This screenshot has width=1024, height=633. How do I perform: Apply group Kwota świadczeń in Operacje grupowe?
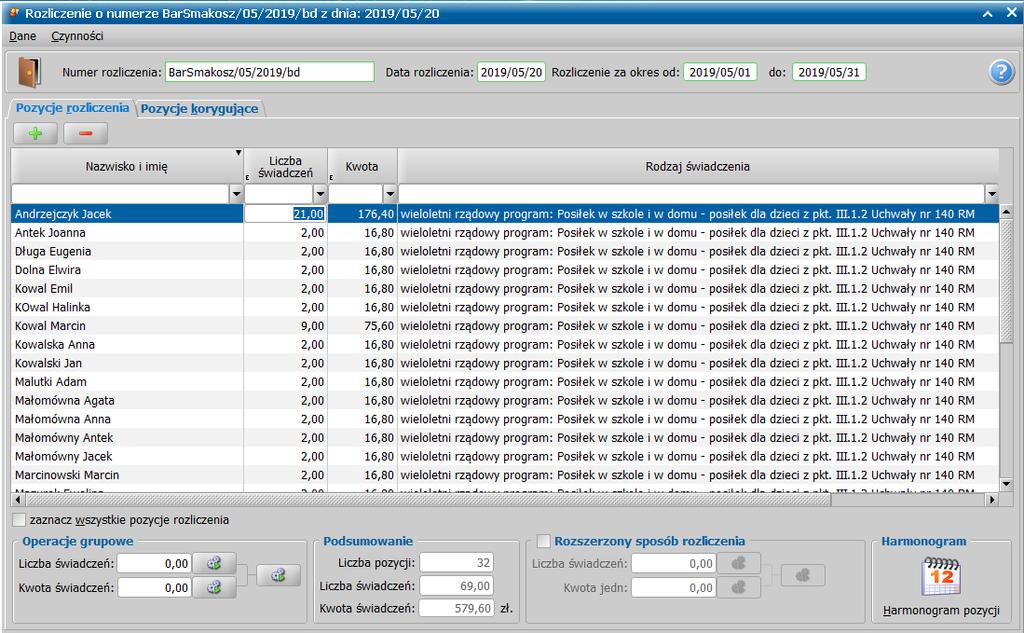point(214,587)
